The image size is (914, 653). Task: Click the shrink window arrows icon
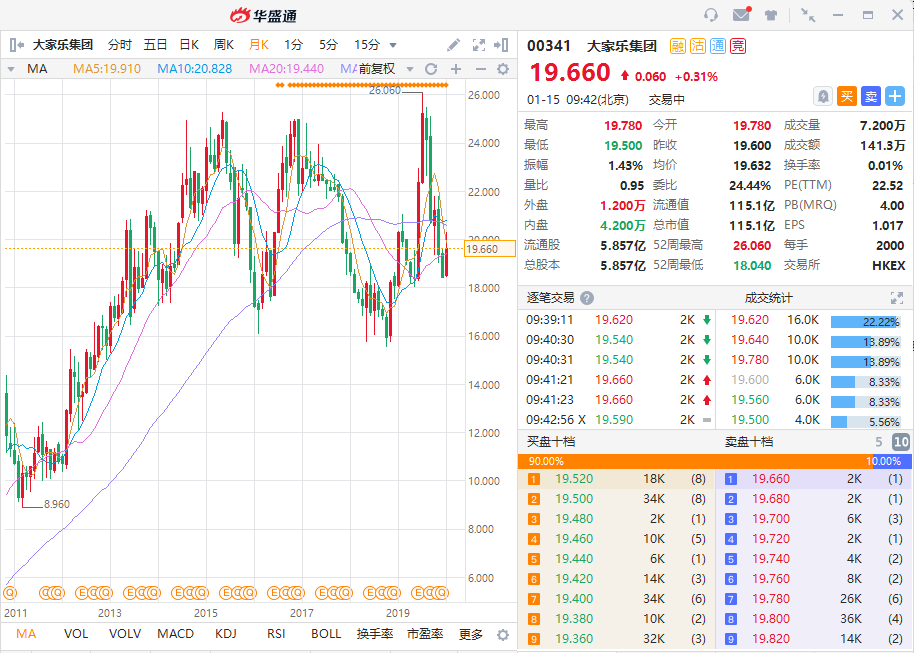(x=807, y=15)
